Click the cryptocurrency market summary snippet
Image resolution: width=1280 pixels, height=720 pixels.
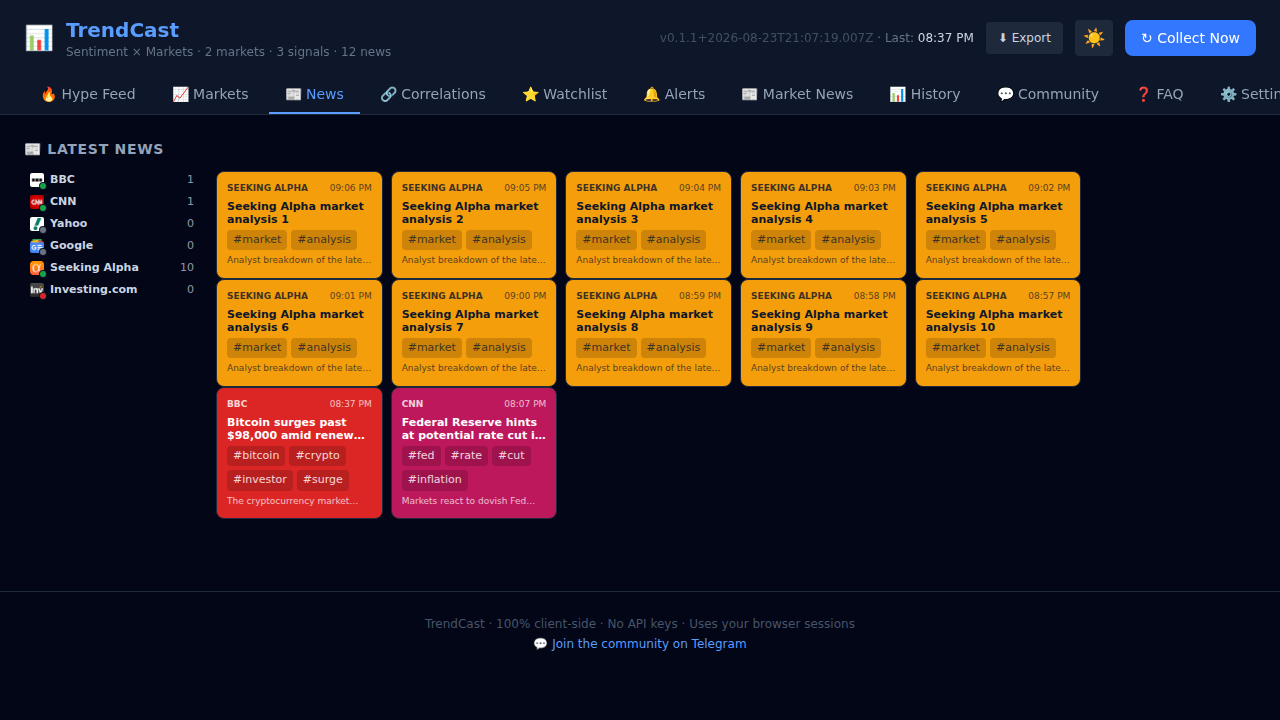click(293, 501)
